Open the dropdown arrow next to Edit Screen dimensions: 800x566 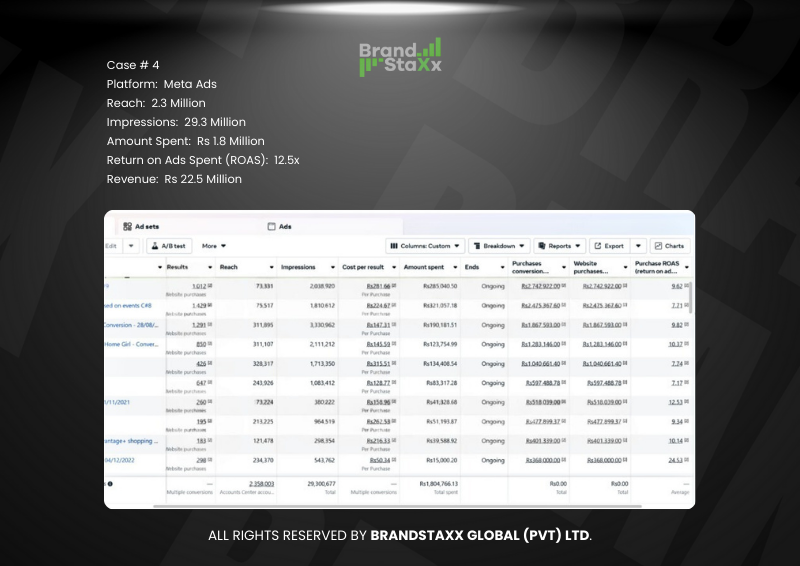click(130, 246)
